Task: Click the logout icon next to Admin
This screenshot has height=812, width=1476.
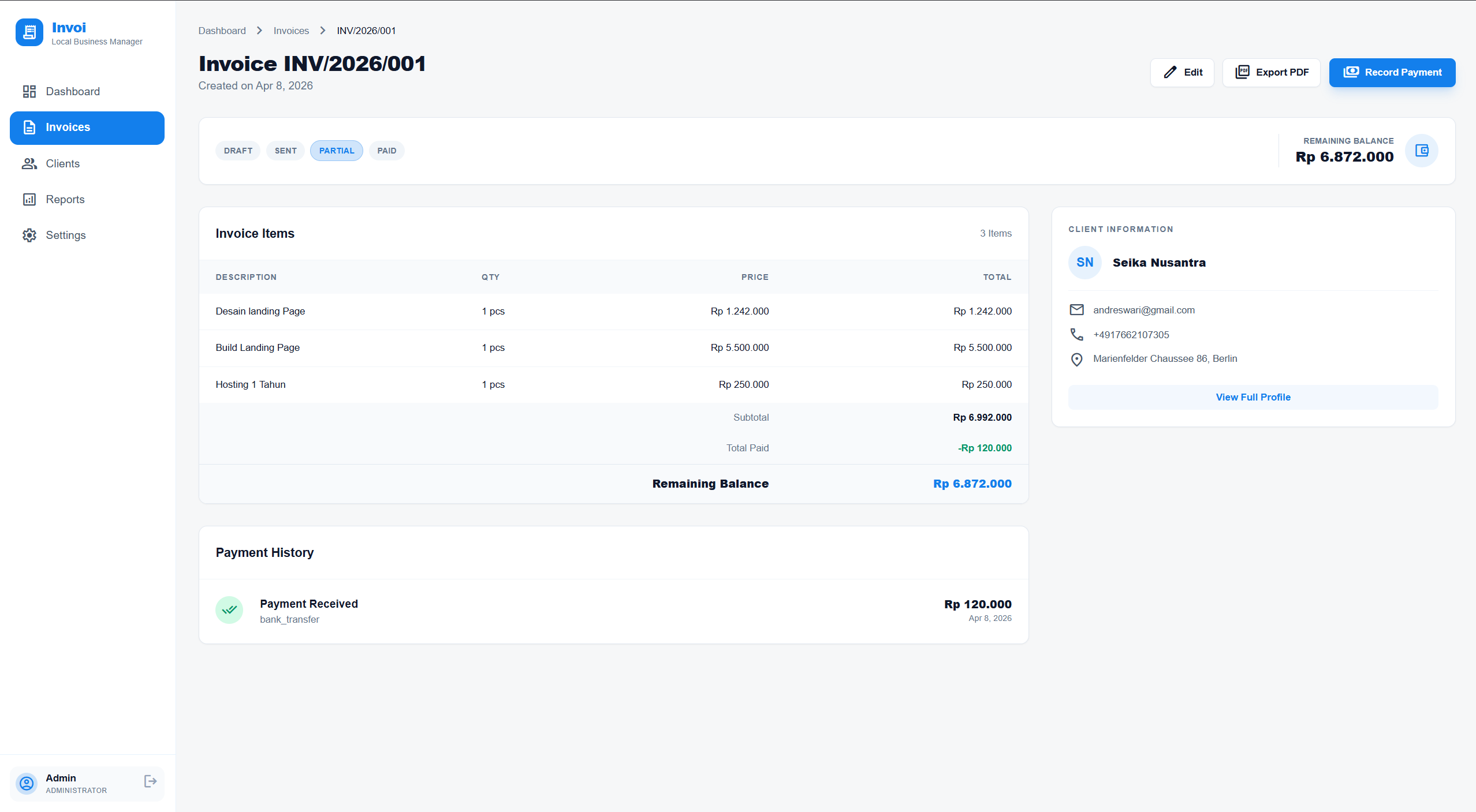Action: coord(150,781)
